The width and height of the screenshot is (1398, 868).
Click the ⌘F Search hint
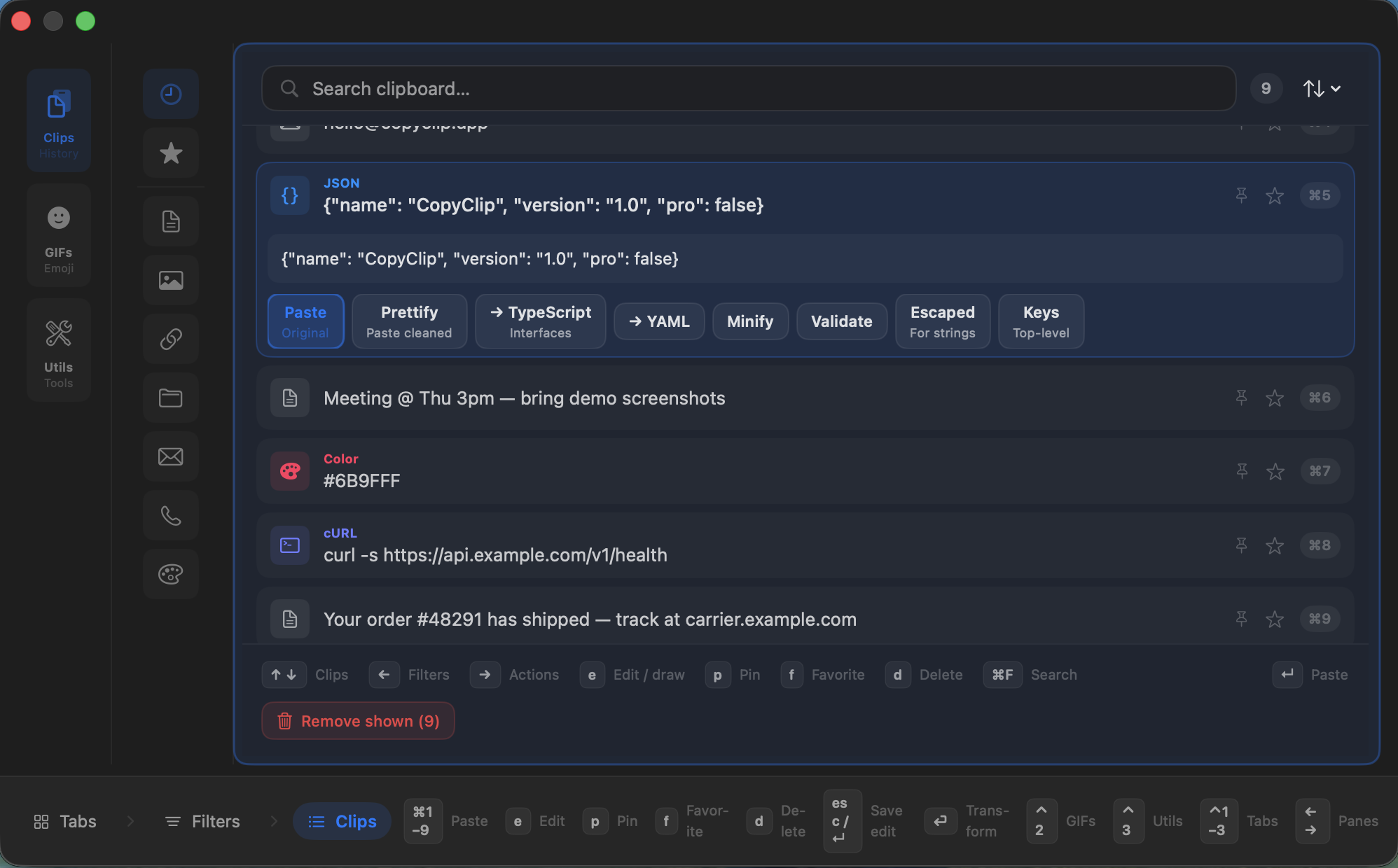[x=1030, y=675]
